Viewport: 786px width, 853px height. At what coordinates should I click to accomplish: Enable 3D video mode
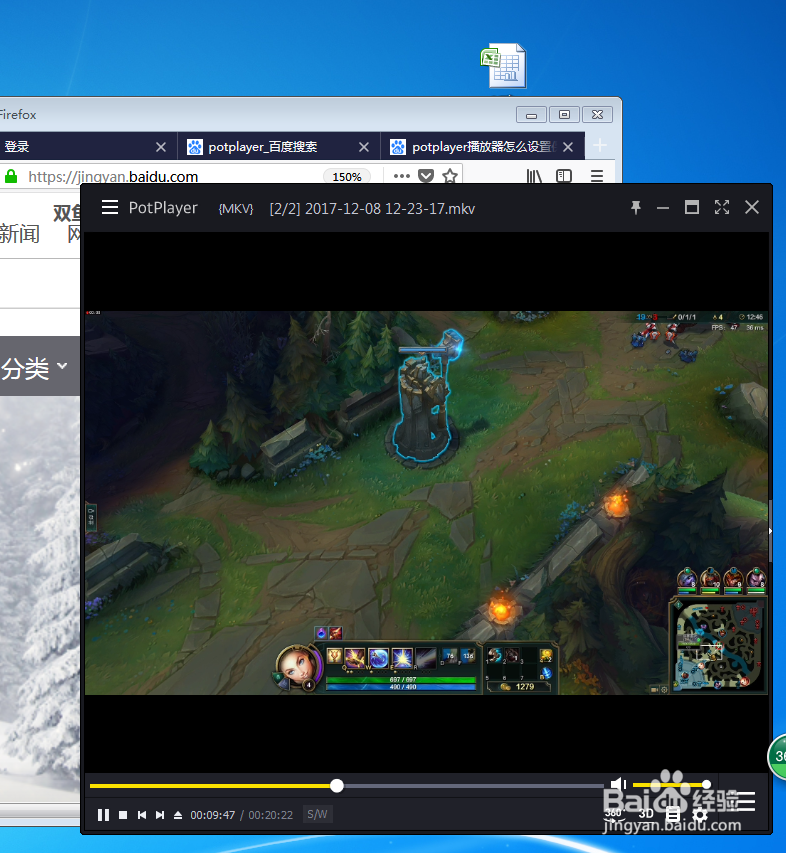pyautogui.click(x=646, y=814)
